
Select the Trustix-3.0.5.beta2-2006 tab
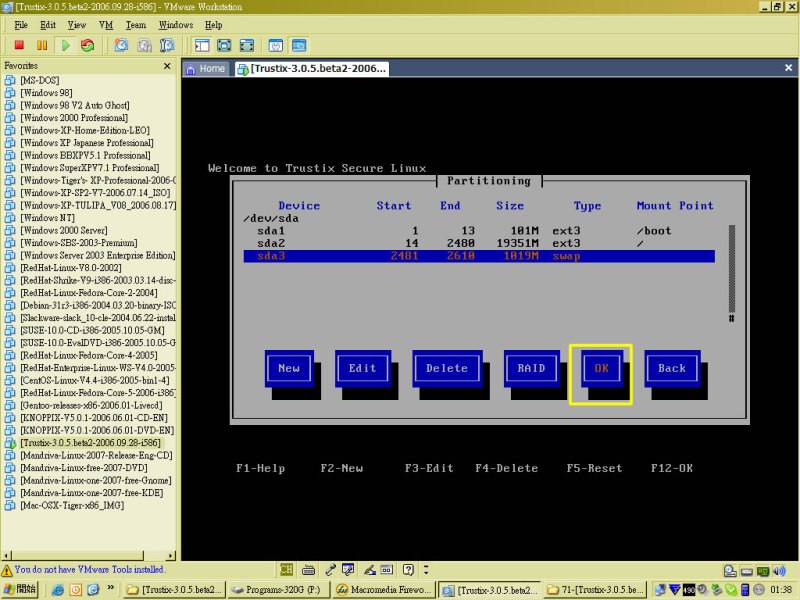tap(312, 69)
